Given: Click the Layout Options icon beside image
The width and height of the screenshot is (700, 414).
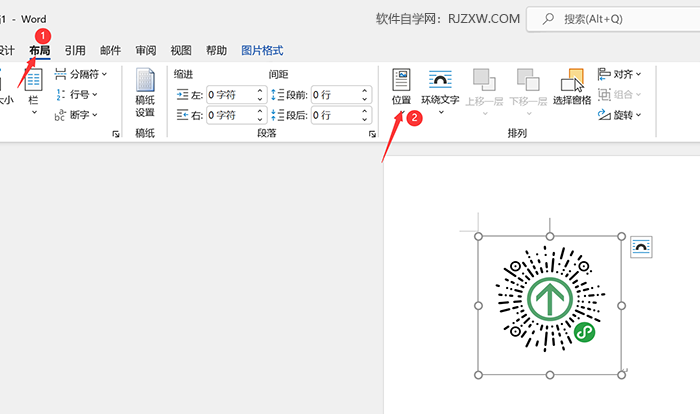Looking at the screenshot, I should (641, 247).
